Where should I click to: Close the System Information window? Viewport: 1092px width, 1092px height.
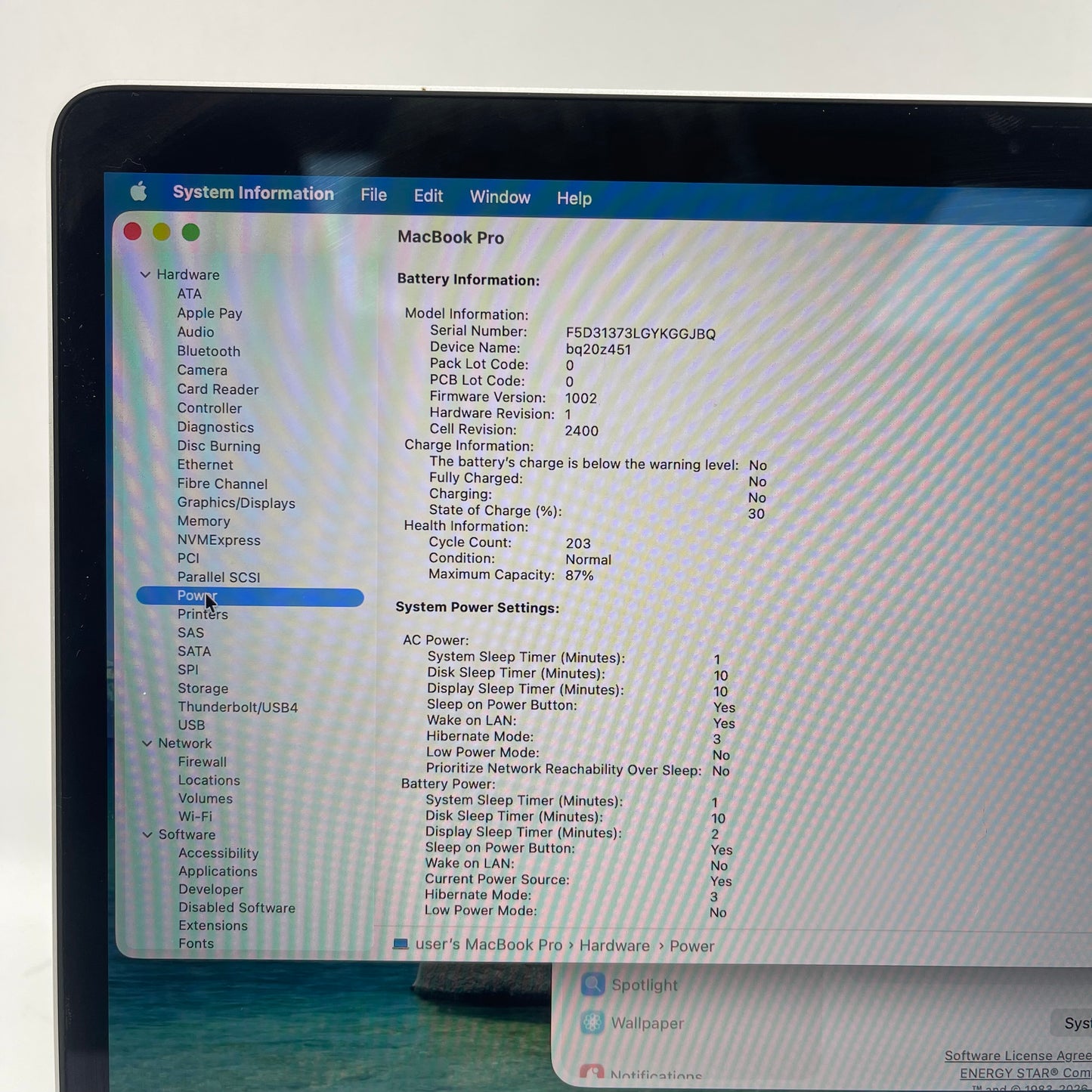point(132,231)
